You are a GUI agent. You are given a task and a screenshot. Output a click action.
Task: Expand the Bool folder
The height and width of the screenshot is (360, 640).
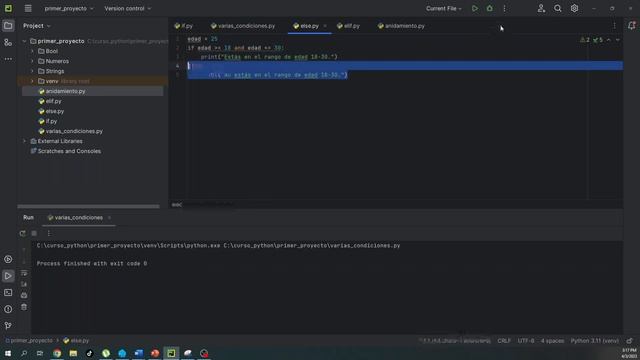(32, 51)
